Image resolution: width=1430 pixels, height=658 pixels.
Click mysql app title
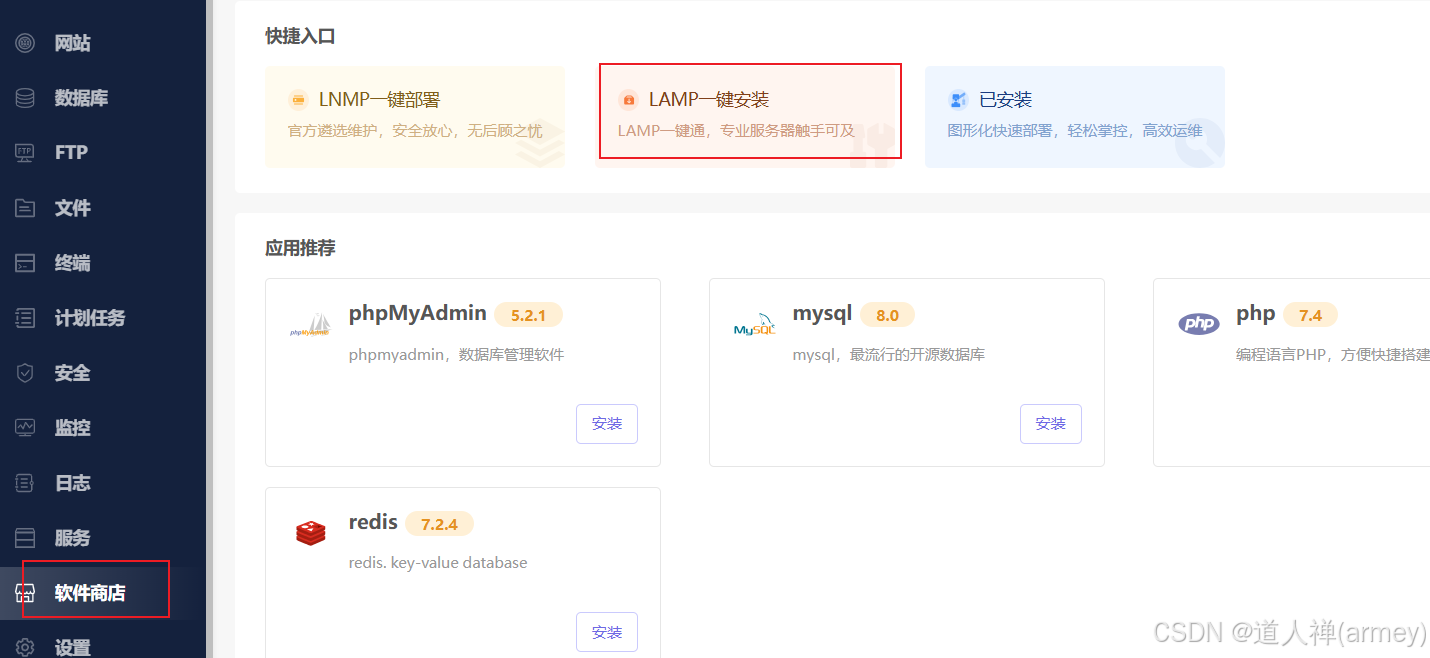coord(822,314)
